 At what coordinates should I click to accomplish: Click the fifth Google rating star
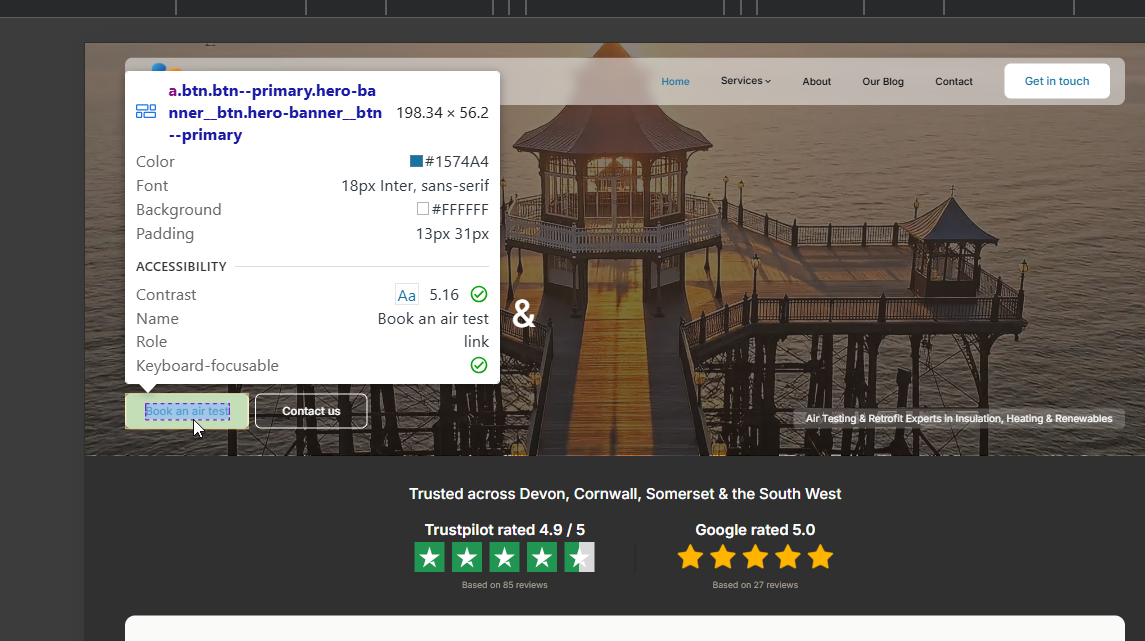click(x=820, y=557)
